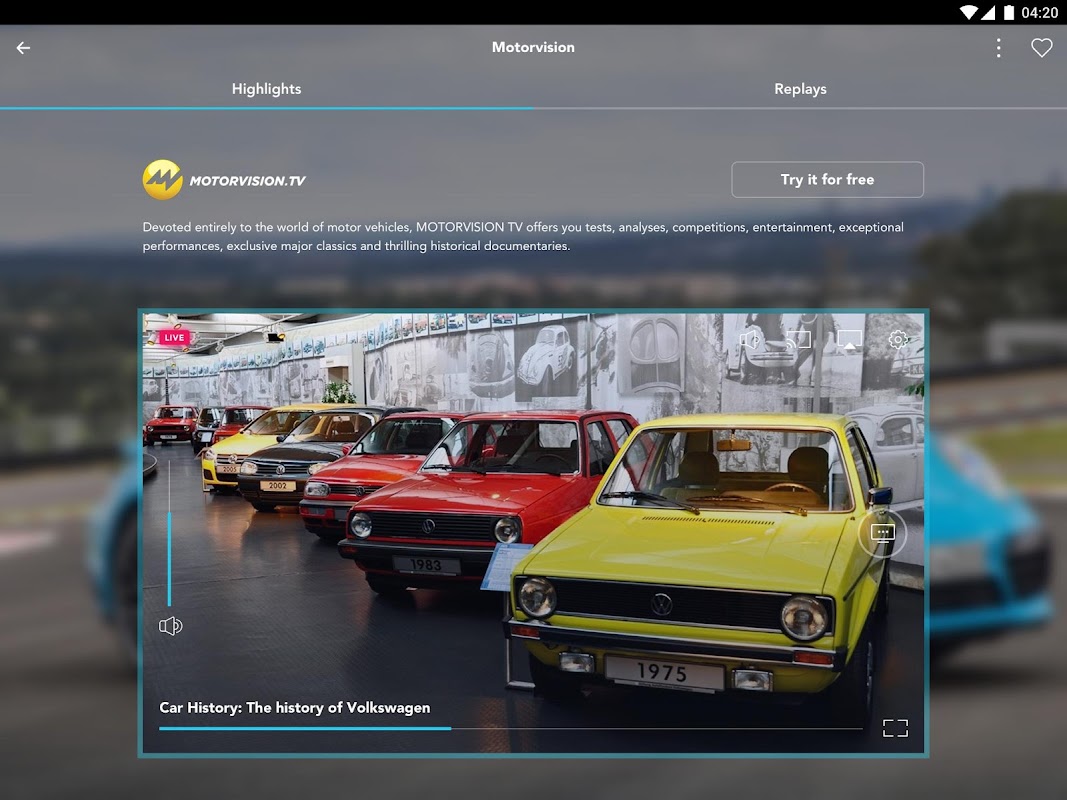Click the Try it for free button

coord(827,180)
